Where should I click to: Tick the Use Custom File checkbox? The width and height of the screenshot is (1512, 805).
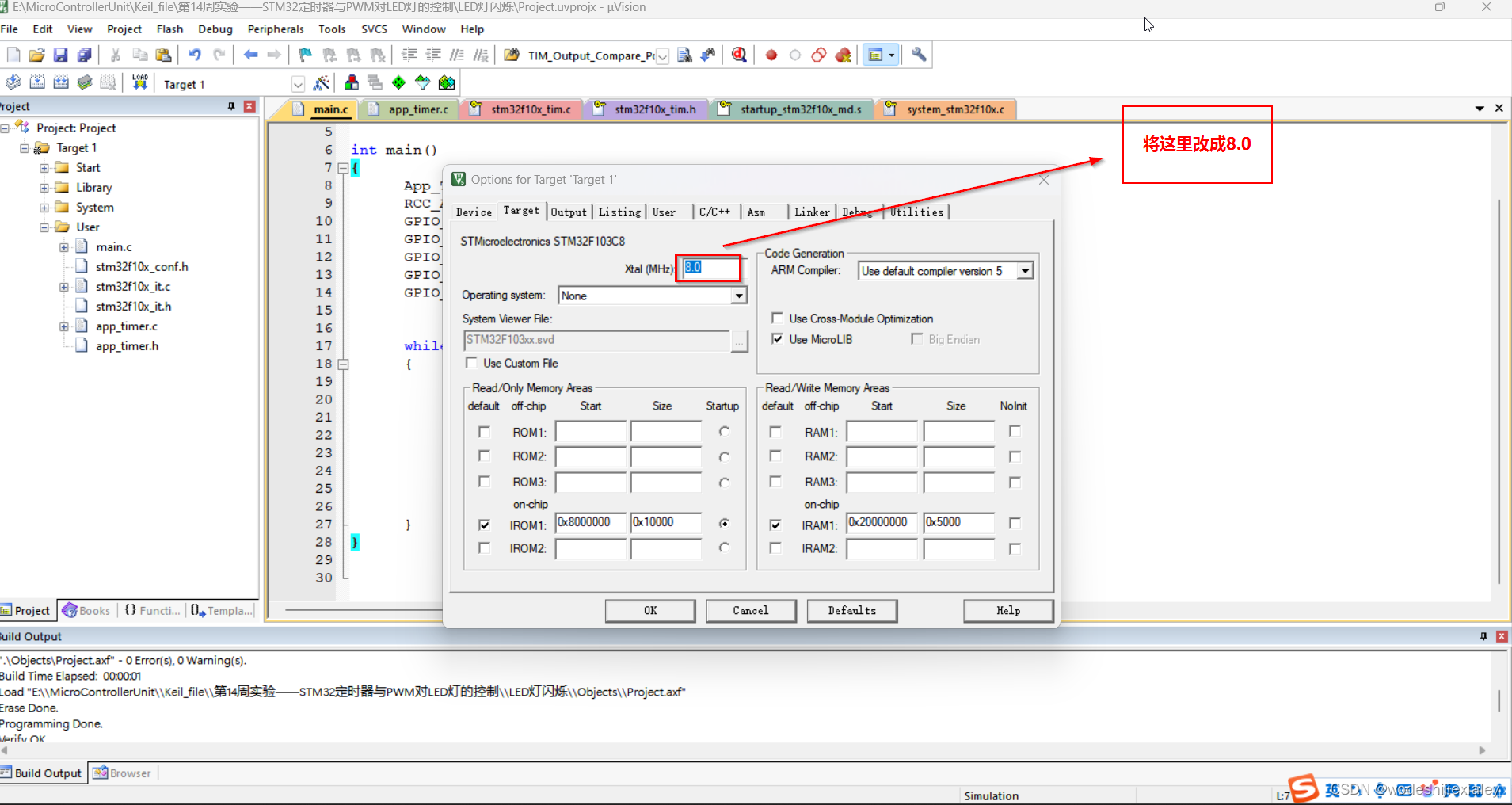(472, 362)
